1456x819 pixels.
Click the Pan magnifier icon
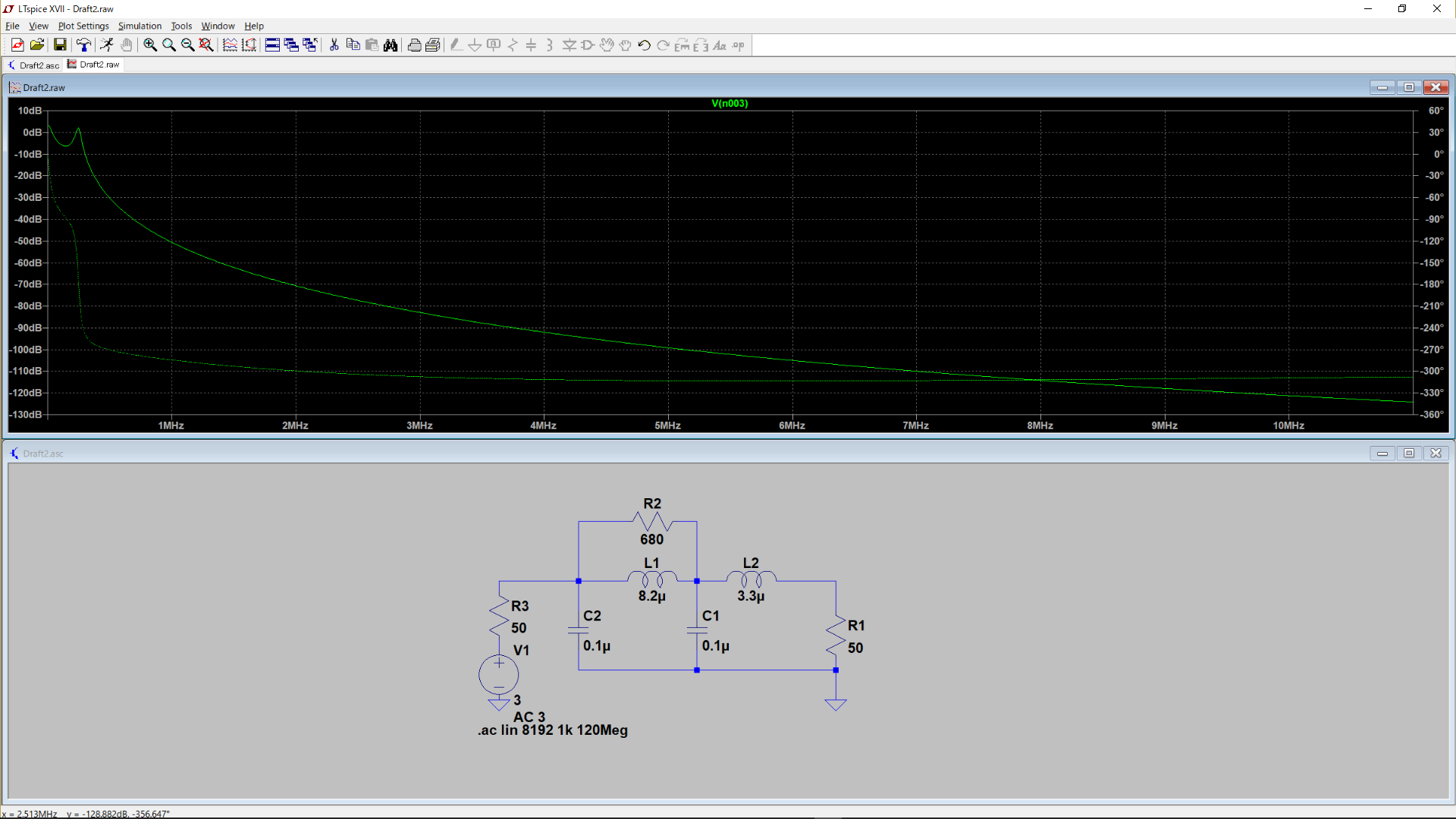click(169, 45)
